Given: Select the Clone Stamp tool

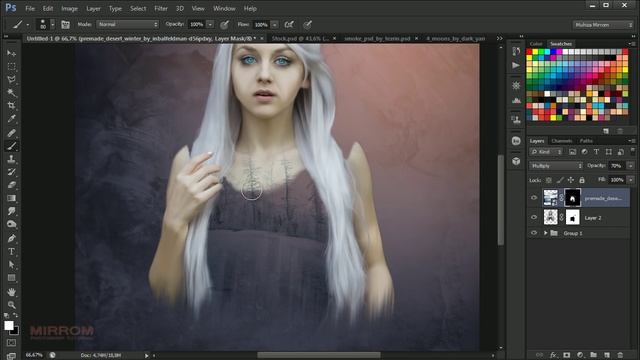Looking at the screenshot, I should 11,159.
